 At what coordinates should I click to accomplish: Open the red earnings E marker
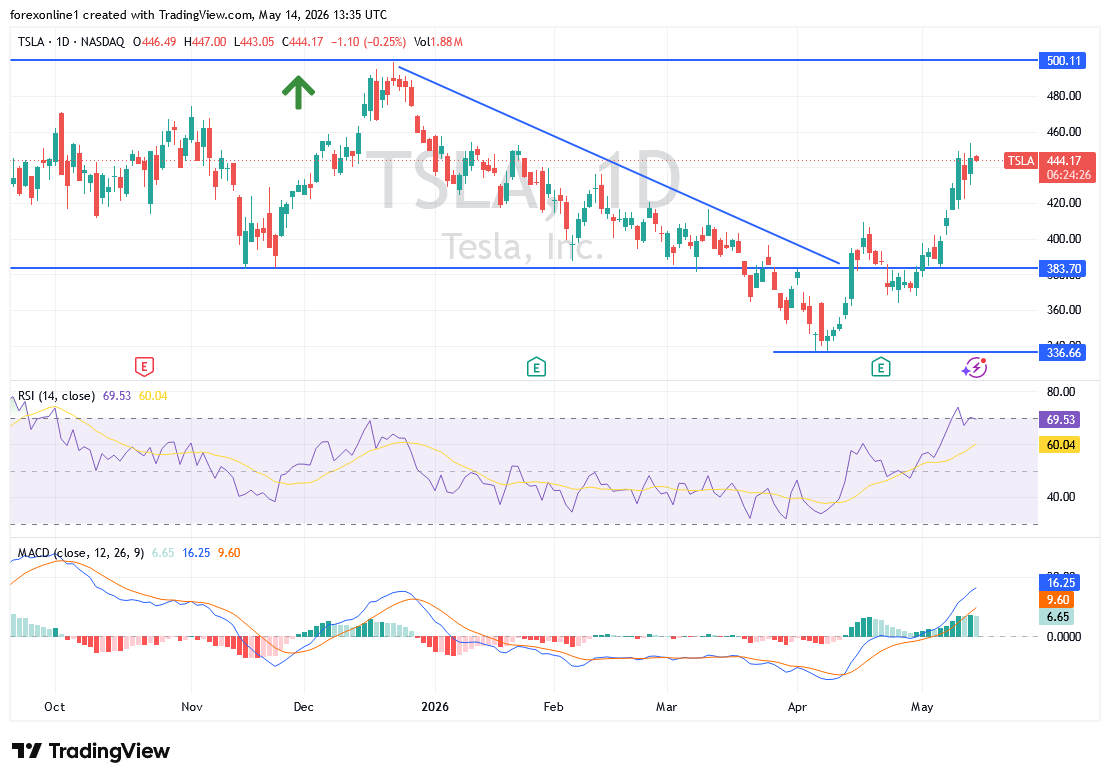pyautogui.click(x=144, y=367)
